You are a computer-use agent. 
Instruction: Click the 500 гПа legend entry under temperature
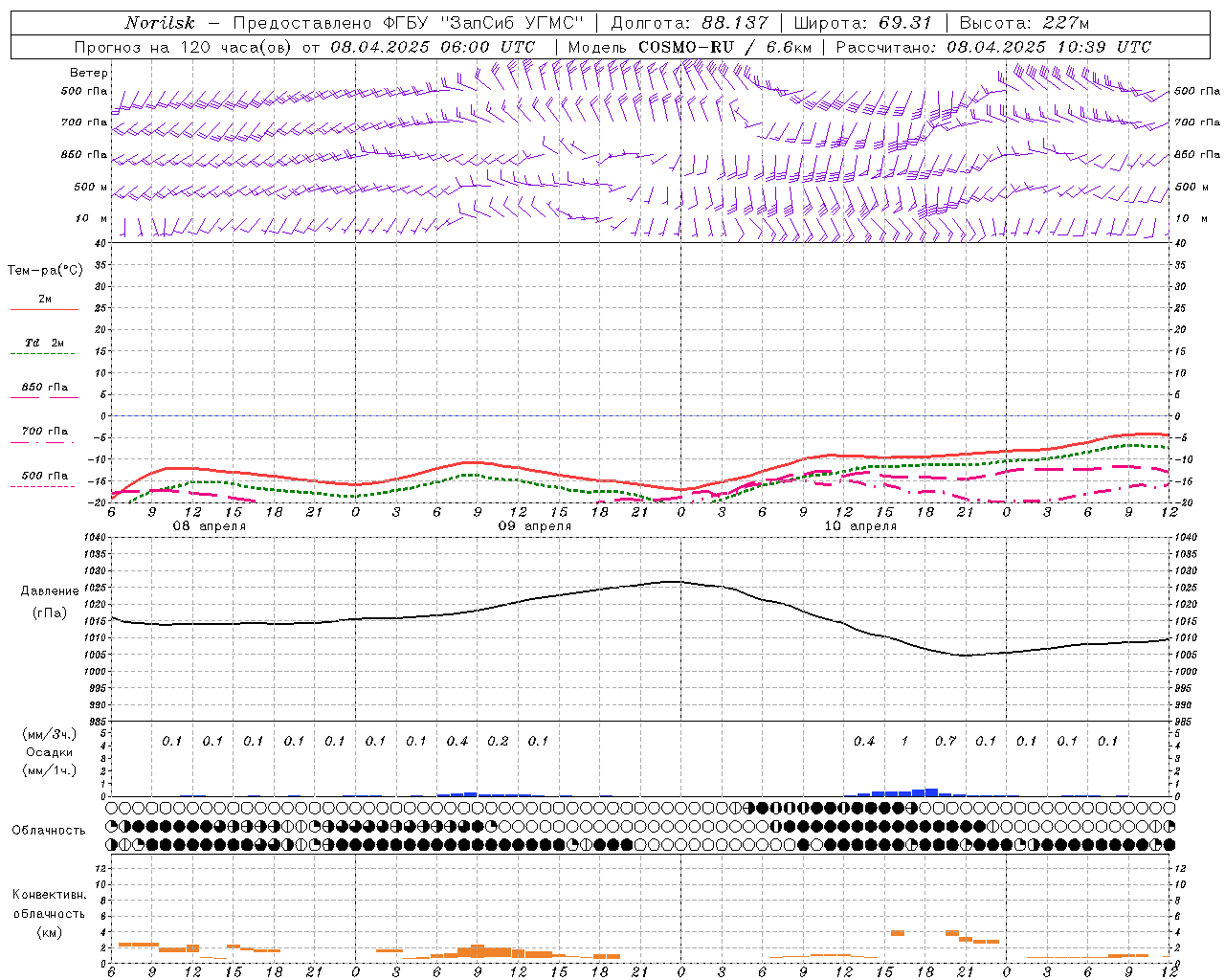[x=44, y=477]
